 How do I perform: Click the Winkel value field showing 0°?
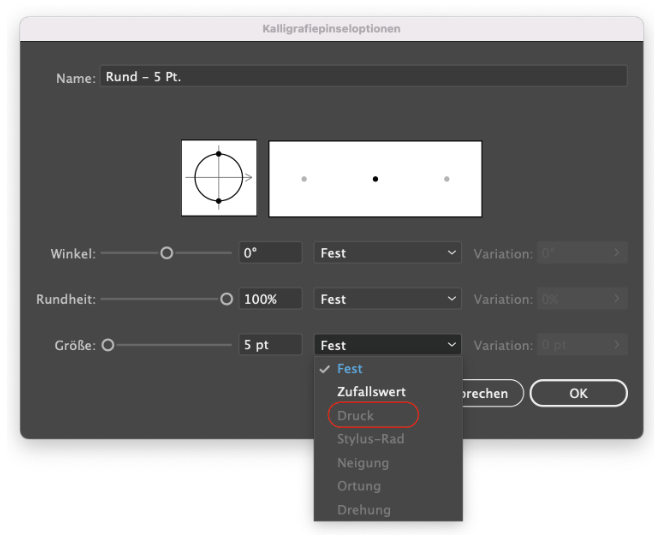270,253
